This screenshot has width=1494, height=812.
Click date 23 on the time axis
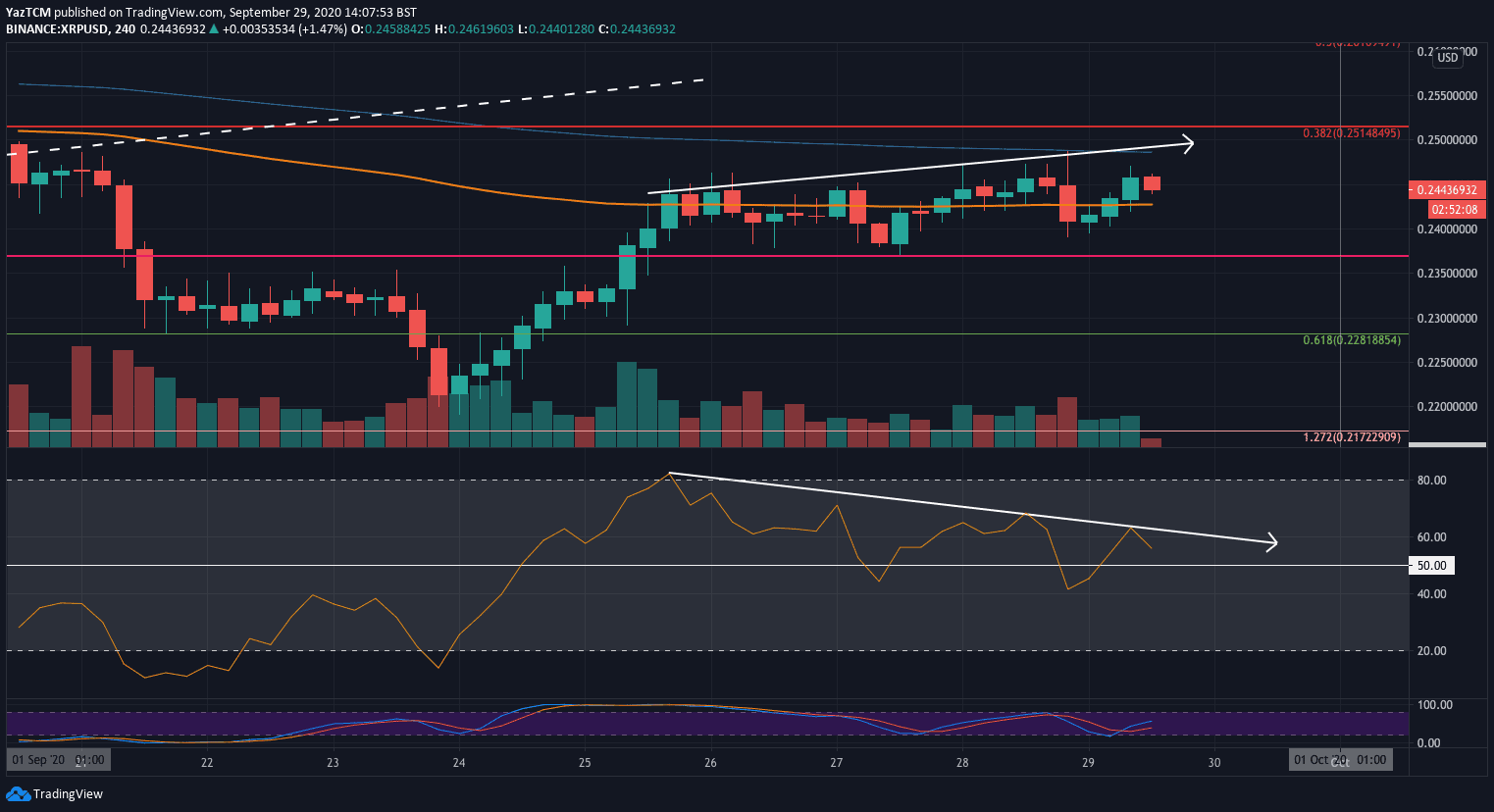click(x=333, y=762)
